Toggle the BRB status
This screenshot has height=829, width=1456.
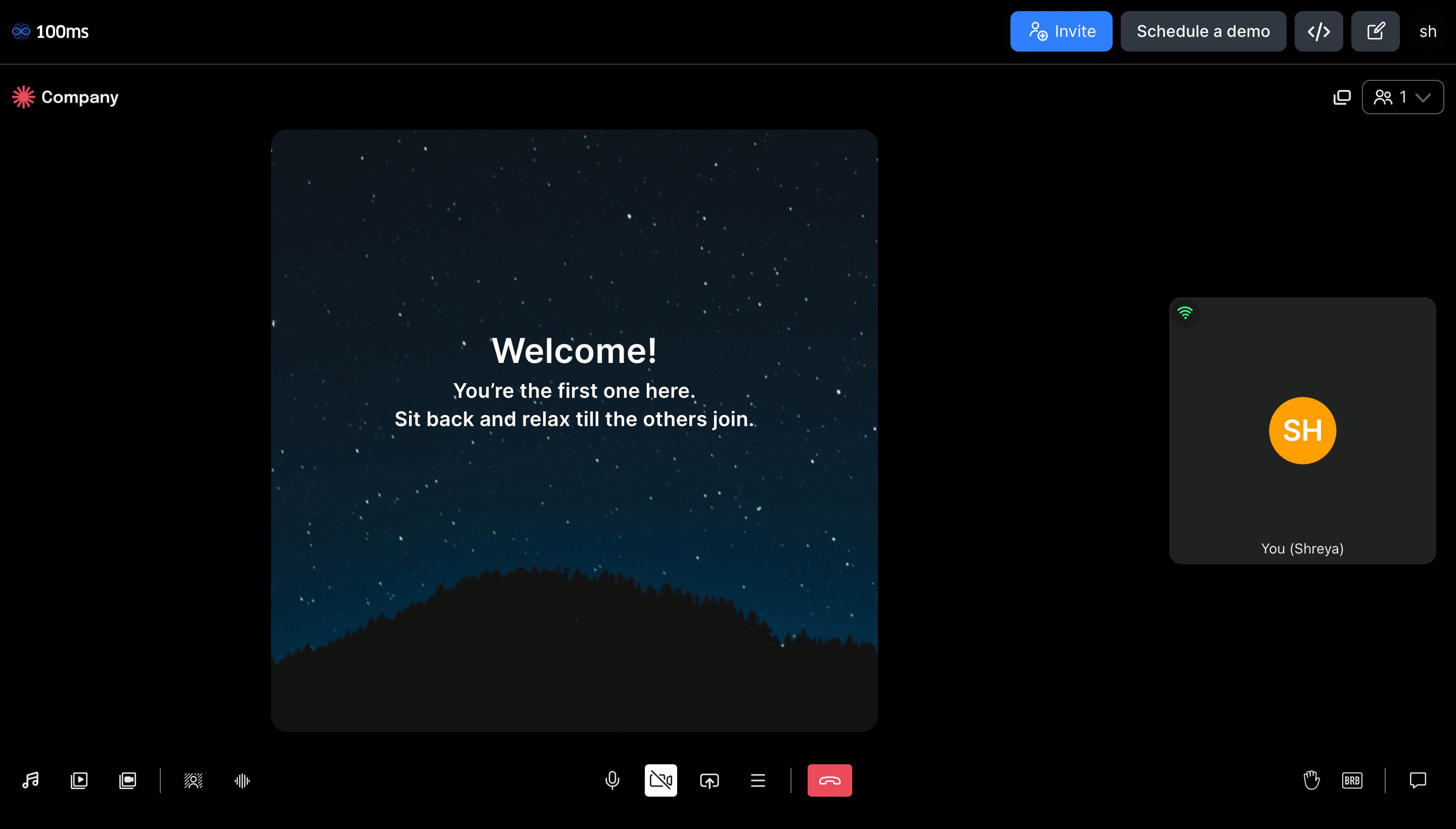[x=1352, y=780]
